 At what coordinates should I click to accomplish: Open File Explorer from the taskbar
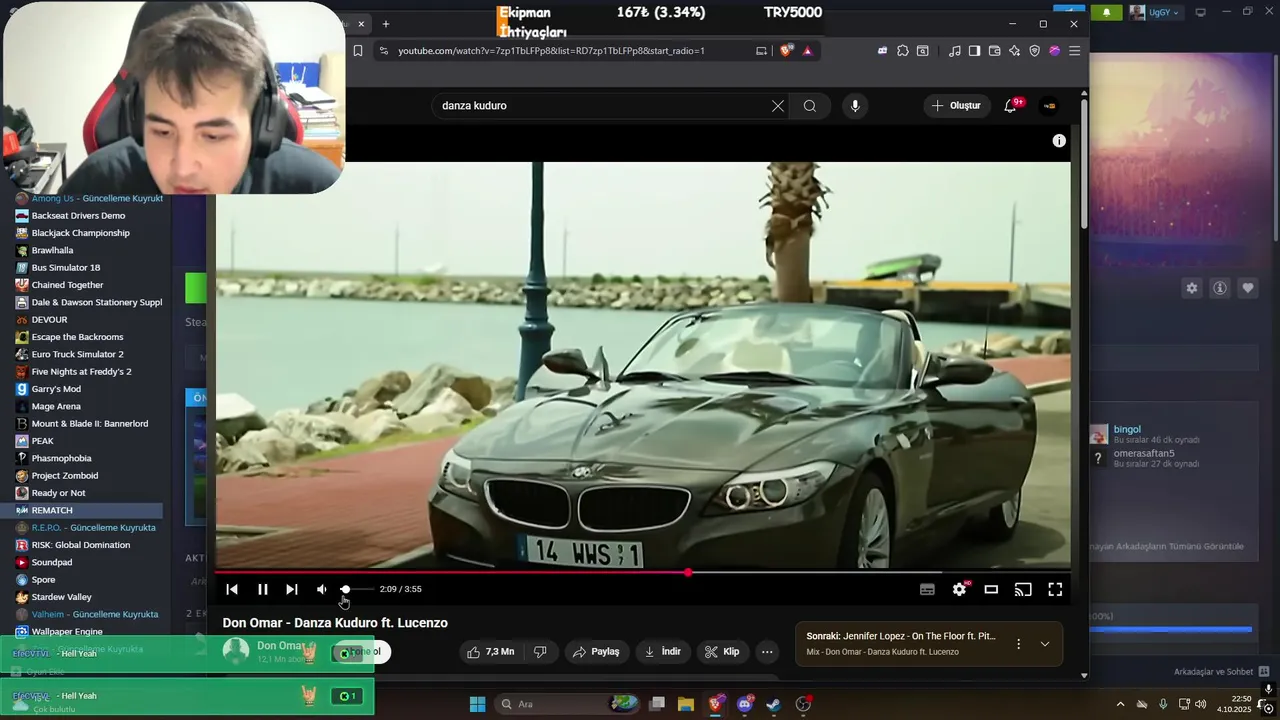coord(686,704)
